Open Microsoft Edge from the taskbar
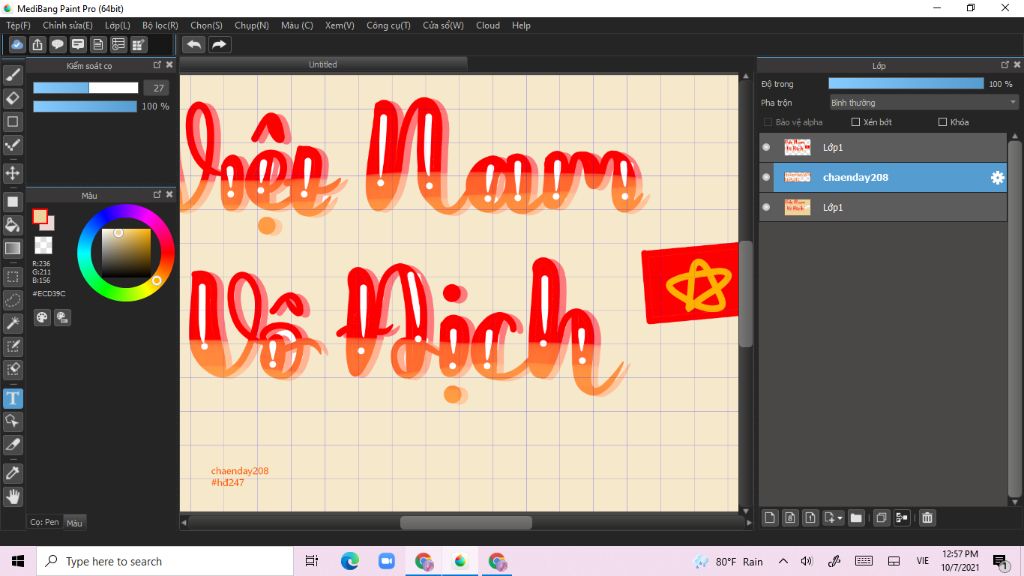This screenshot has width=1024, height=576. click(x=349, y=561)
